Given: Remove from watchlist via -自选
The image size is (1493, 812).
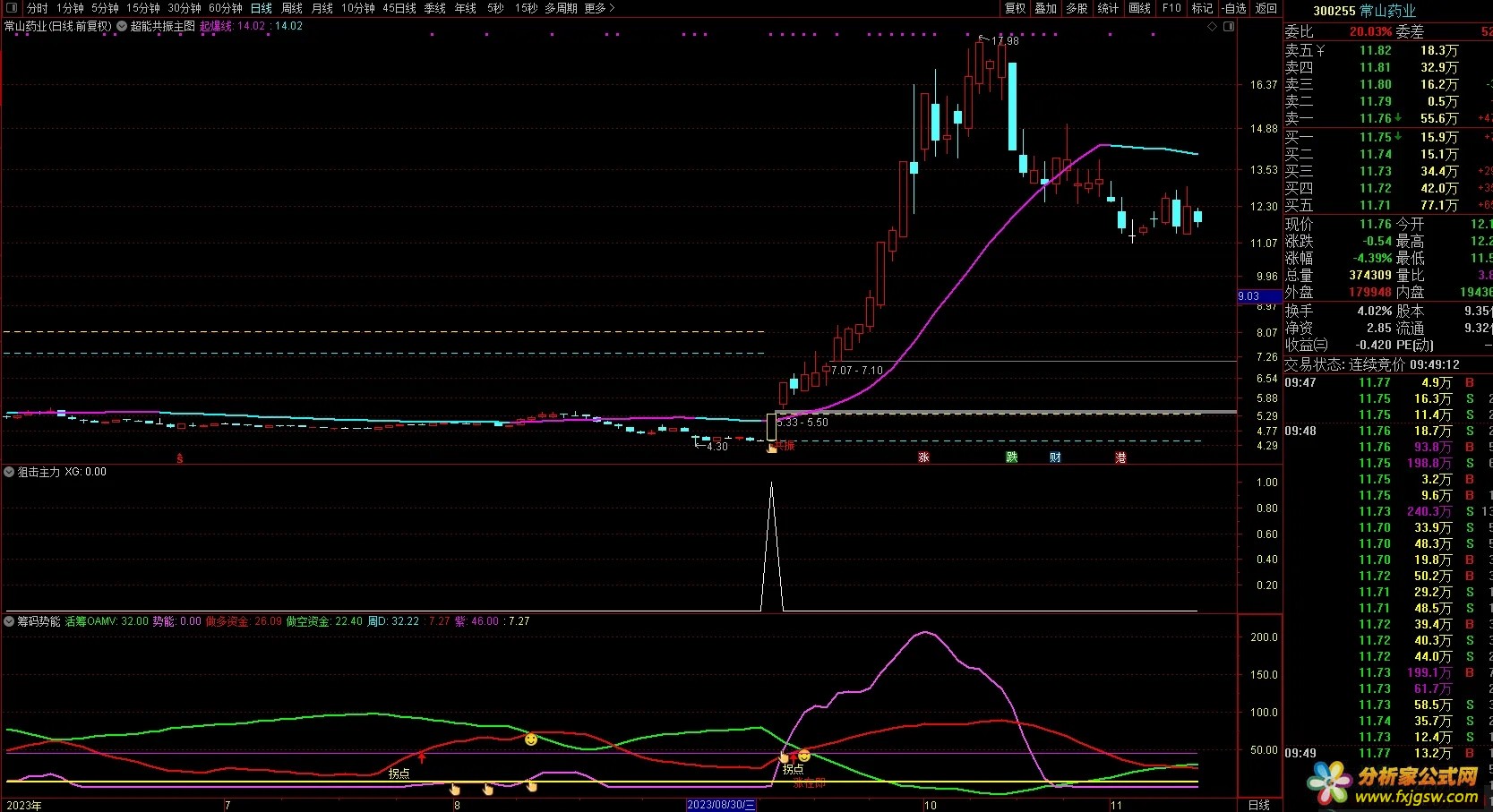Looking at the screenshot, I should click(1234, 8).
